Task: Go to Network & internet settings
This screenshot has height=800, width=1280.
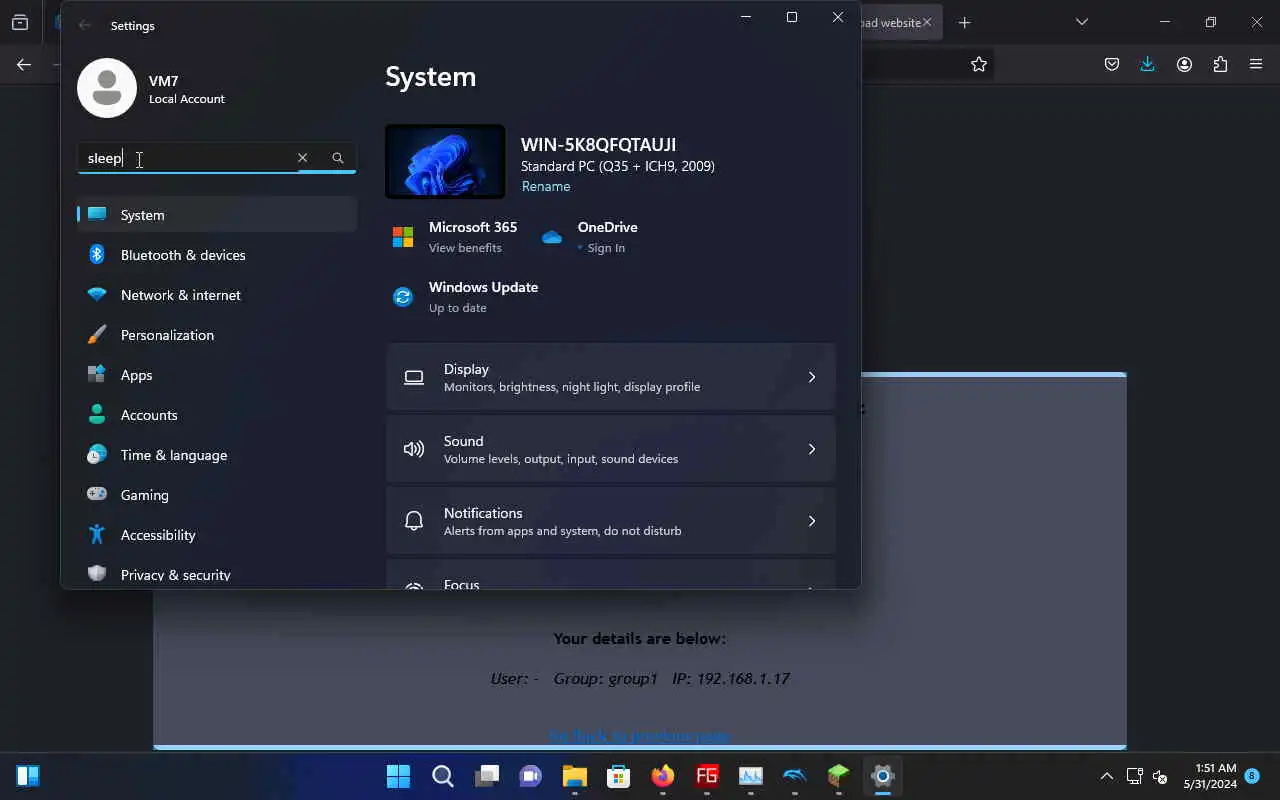Action: tap(217, 295)
